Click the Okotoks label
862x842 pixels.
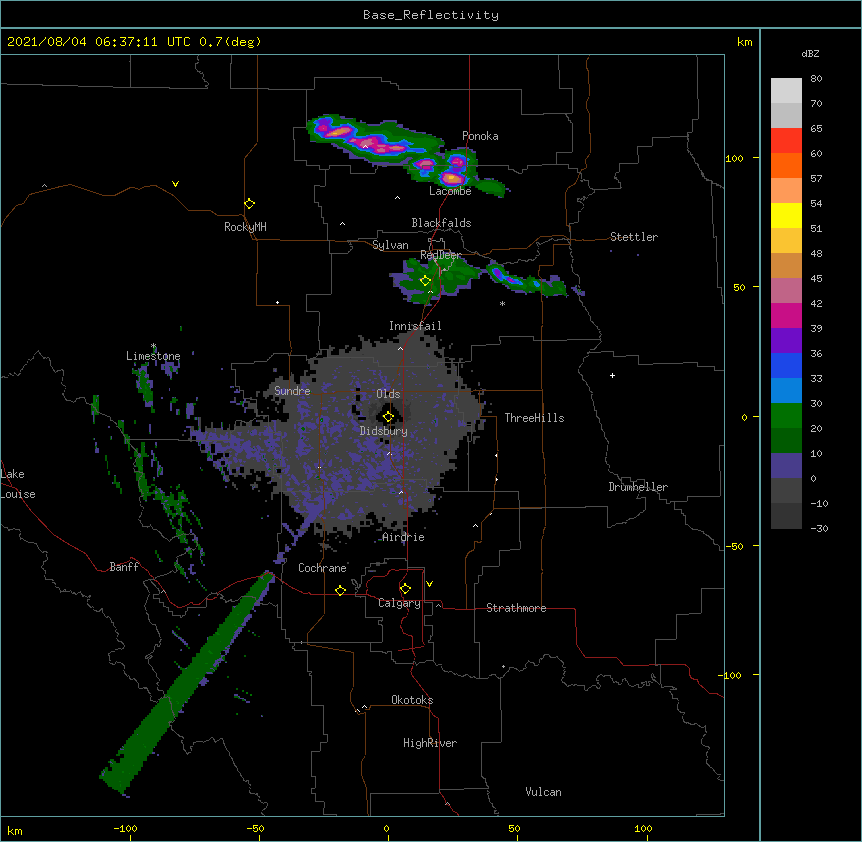coord(412,700)
